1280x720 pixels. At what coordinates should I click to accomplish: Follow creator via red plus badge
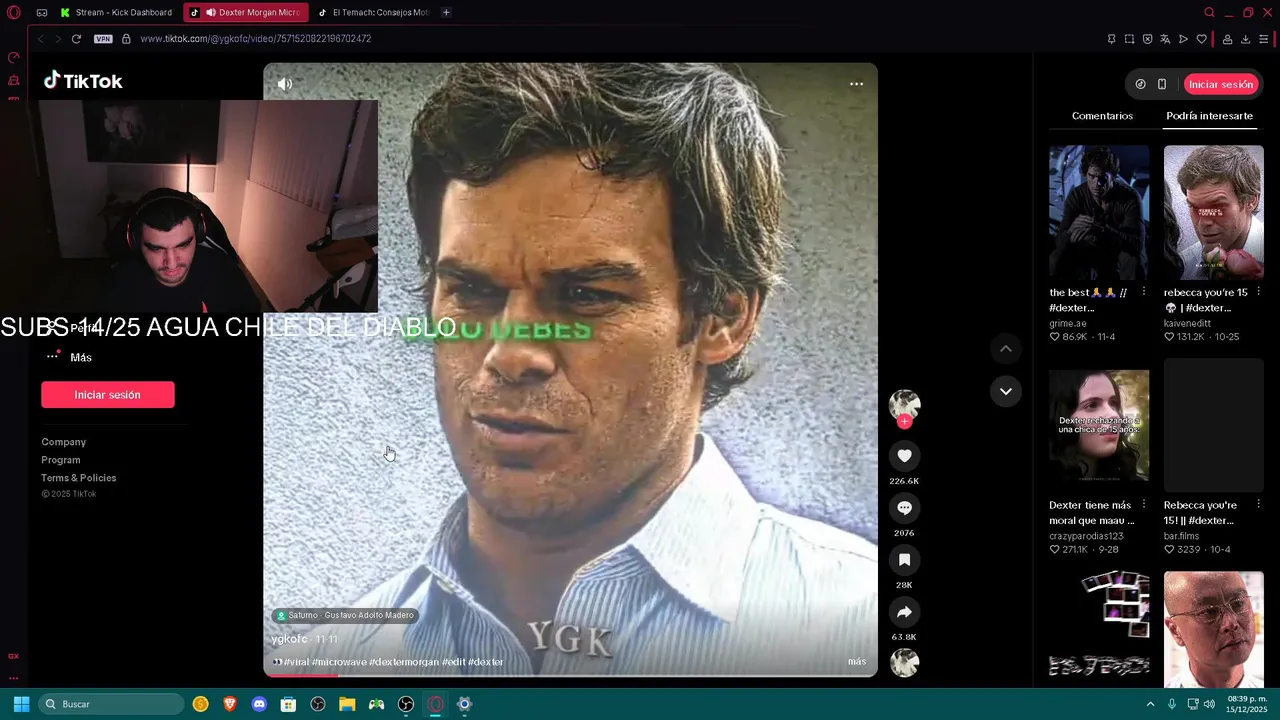[x=904, y=422]
